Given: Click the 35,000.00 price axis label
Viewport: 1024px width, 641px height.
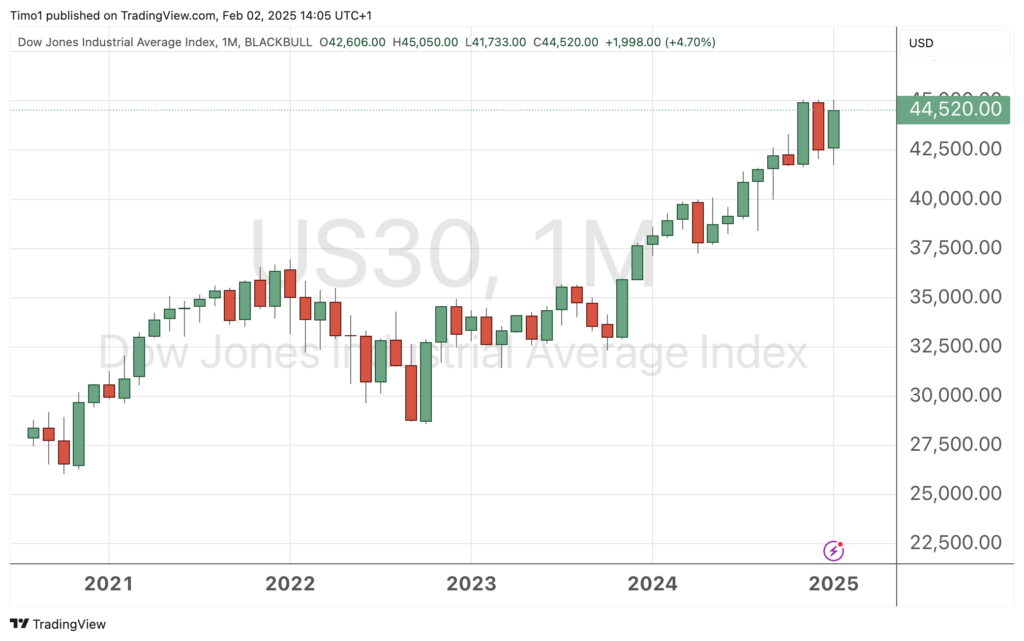Looking at the screenshot, I should point(955,296).
